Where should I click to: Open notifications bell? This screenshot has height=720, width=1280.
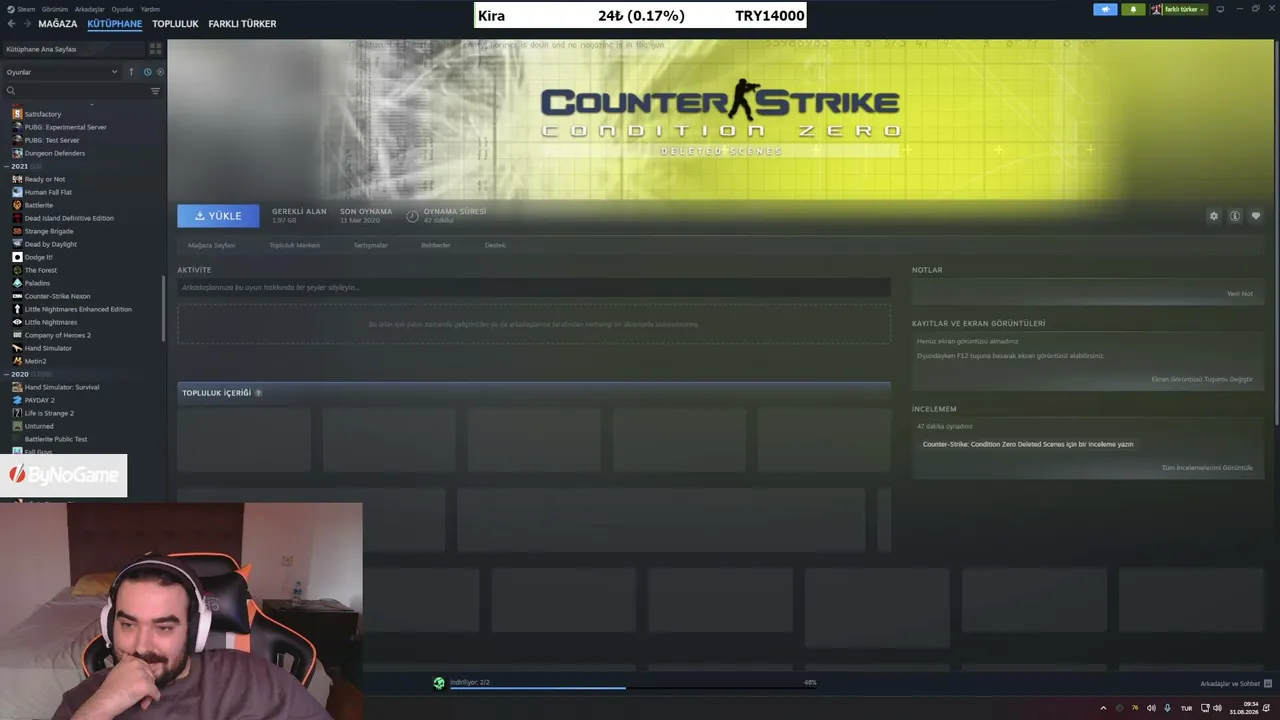point(1133,9)
